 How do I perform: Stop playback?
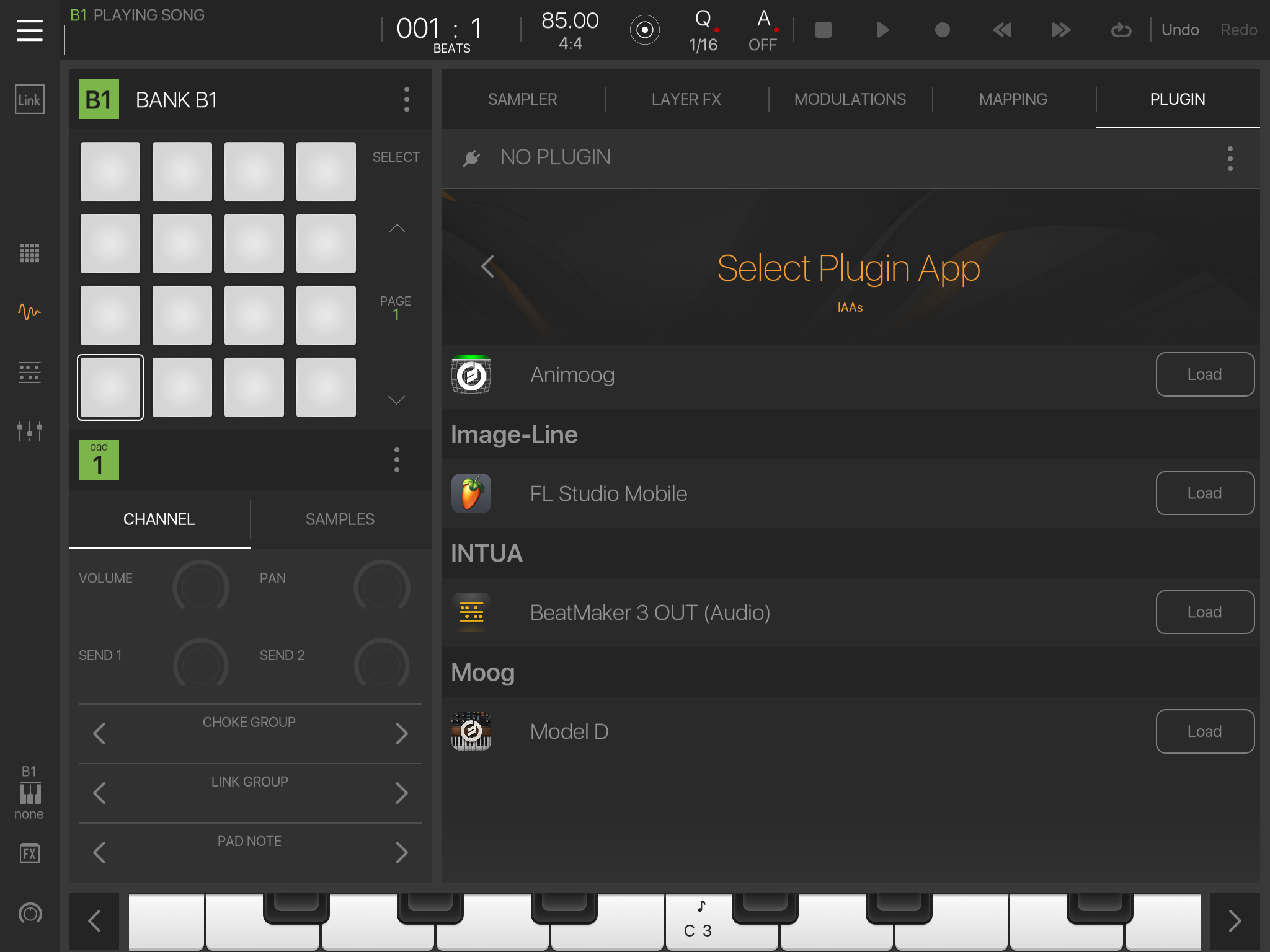823,30
